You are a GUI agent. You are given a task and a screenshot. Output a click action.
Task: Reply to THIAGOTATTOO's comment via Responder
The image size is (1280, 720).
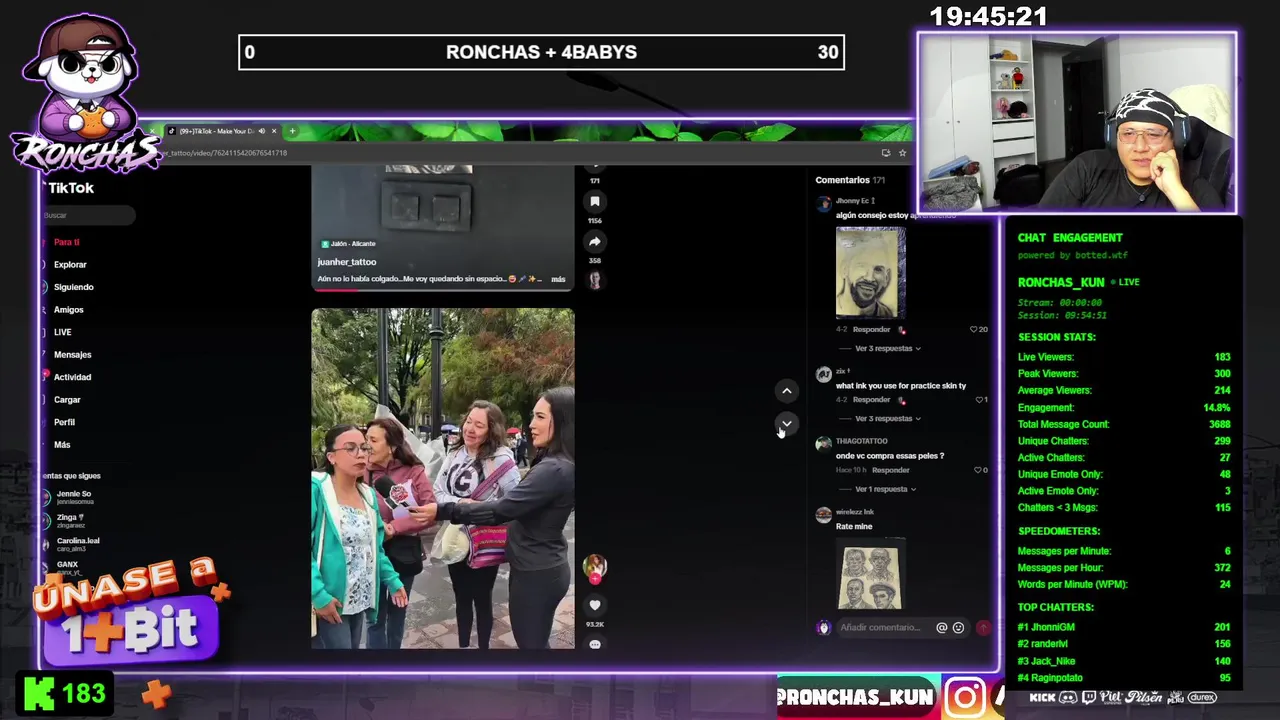[890, 470]
